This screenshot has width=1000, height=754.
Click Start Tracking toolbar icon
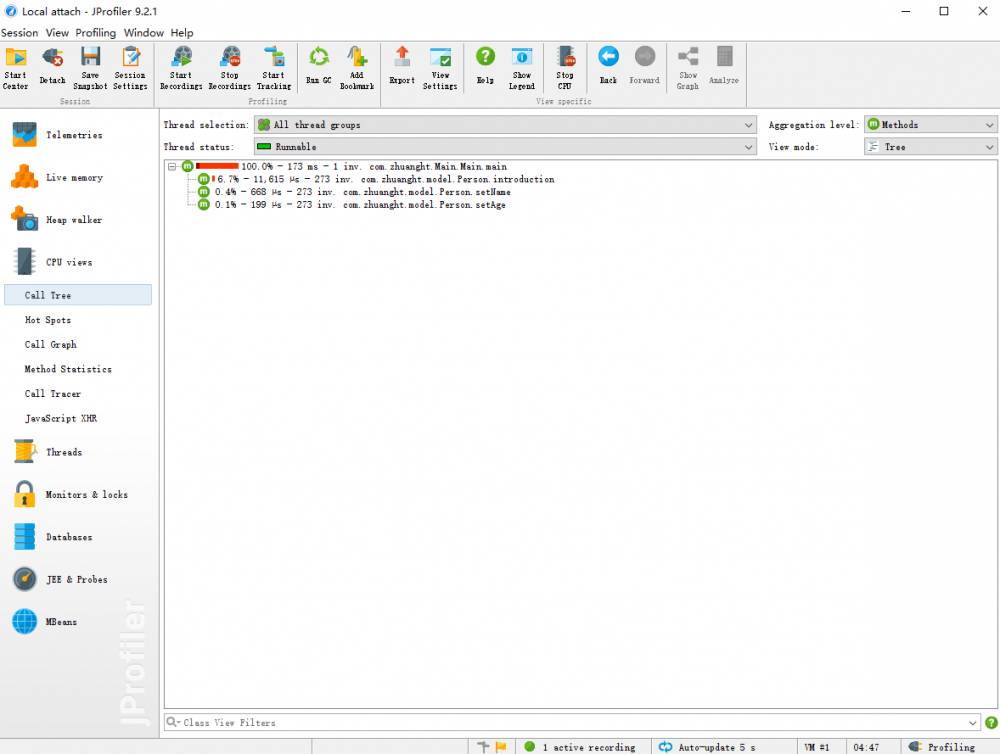[x=274, y=68]
